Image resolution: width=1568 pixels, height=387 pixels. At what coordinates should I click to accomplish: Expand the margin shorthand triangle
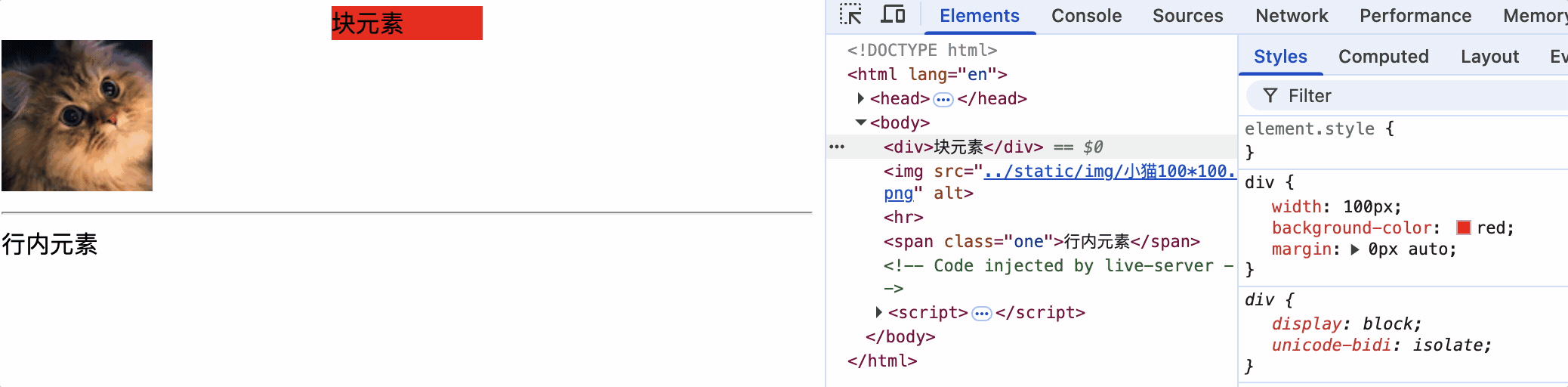[1355, 249]
